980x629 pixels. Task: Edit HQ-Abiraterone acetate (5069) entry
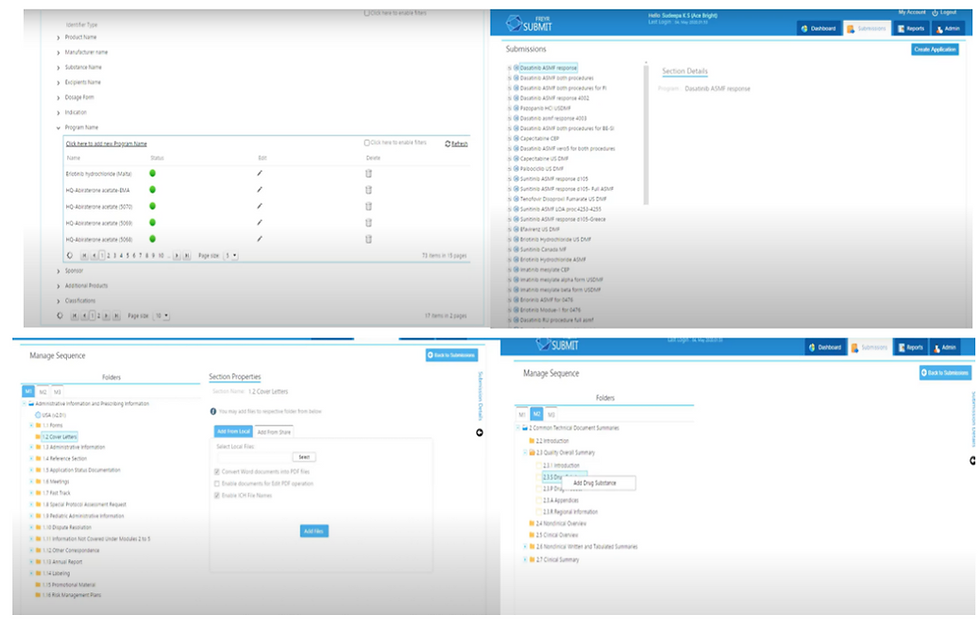(259, 223)
